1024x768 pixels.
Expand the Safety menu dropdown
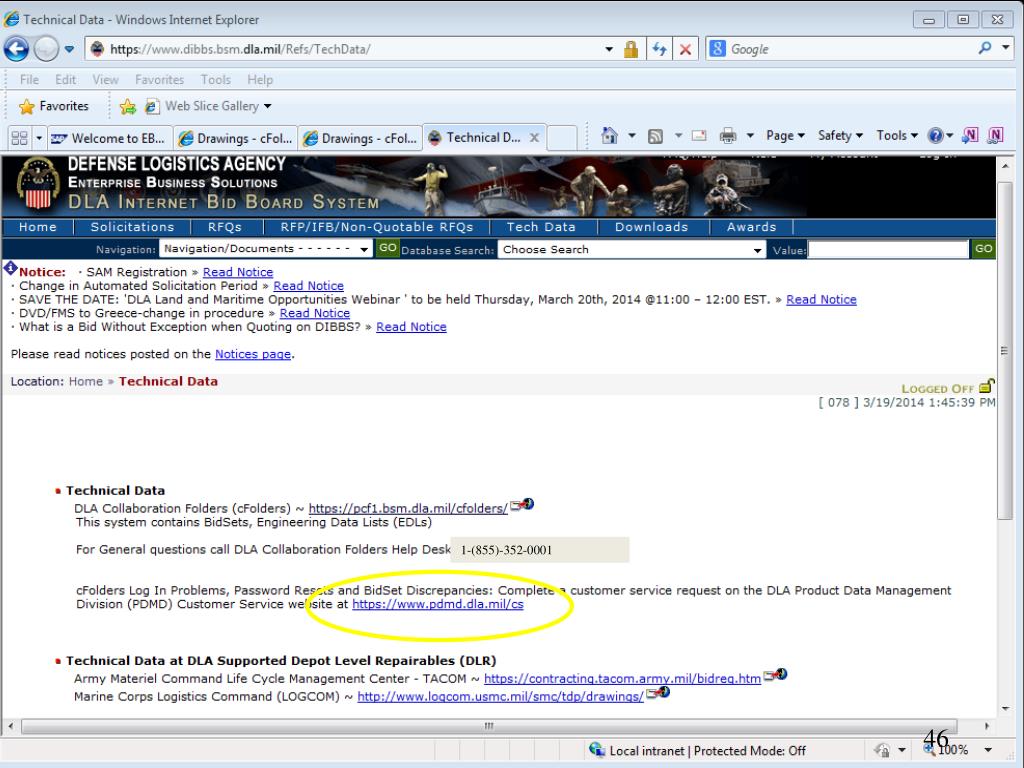click(x=840, y=136)
